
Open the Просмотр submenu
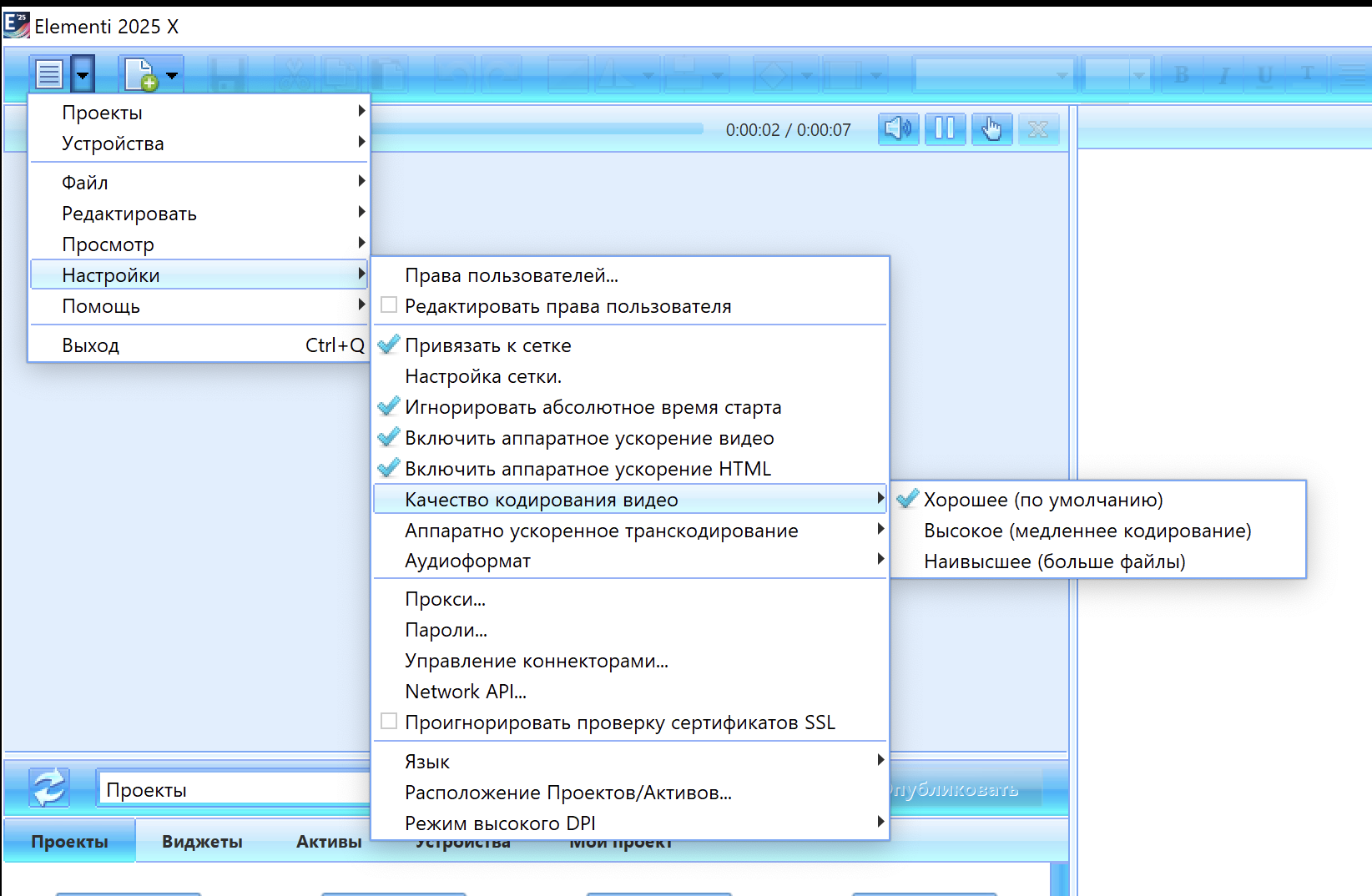[x=199, y=244]
